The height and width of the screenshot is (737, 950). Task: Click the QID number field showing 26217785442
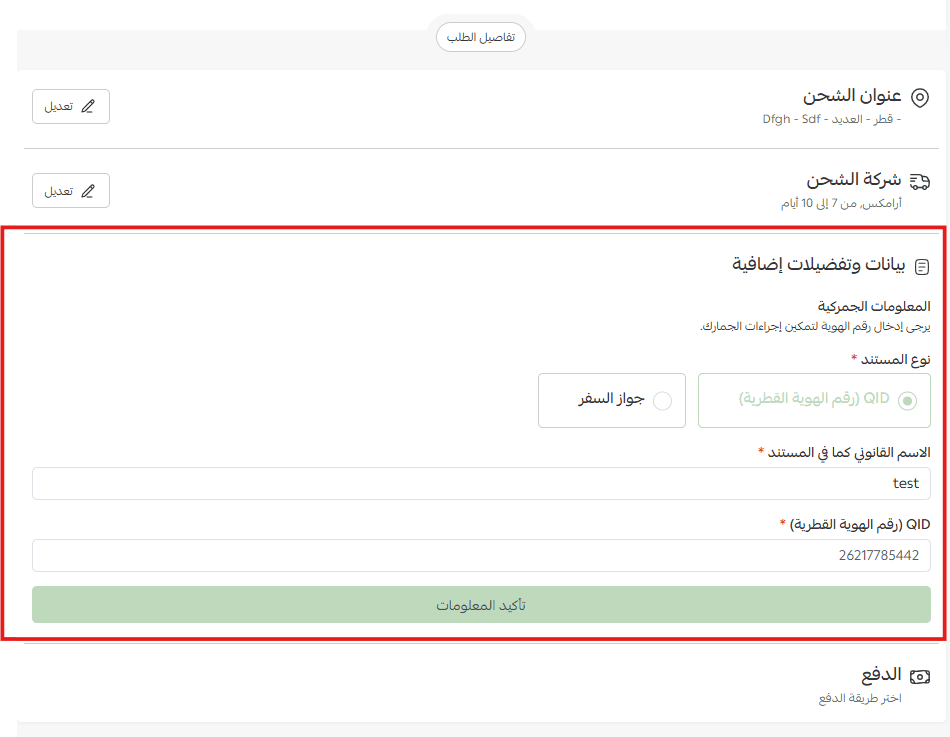[481, 555]
